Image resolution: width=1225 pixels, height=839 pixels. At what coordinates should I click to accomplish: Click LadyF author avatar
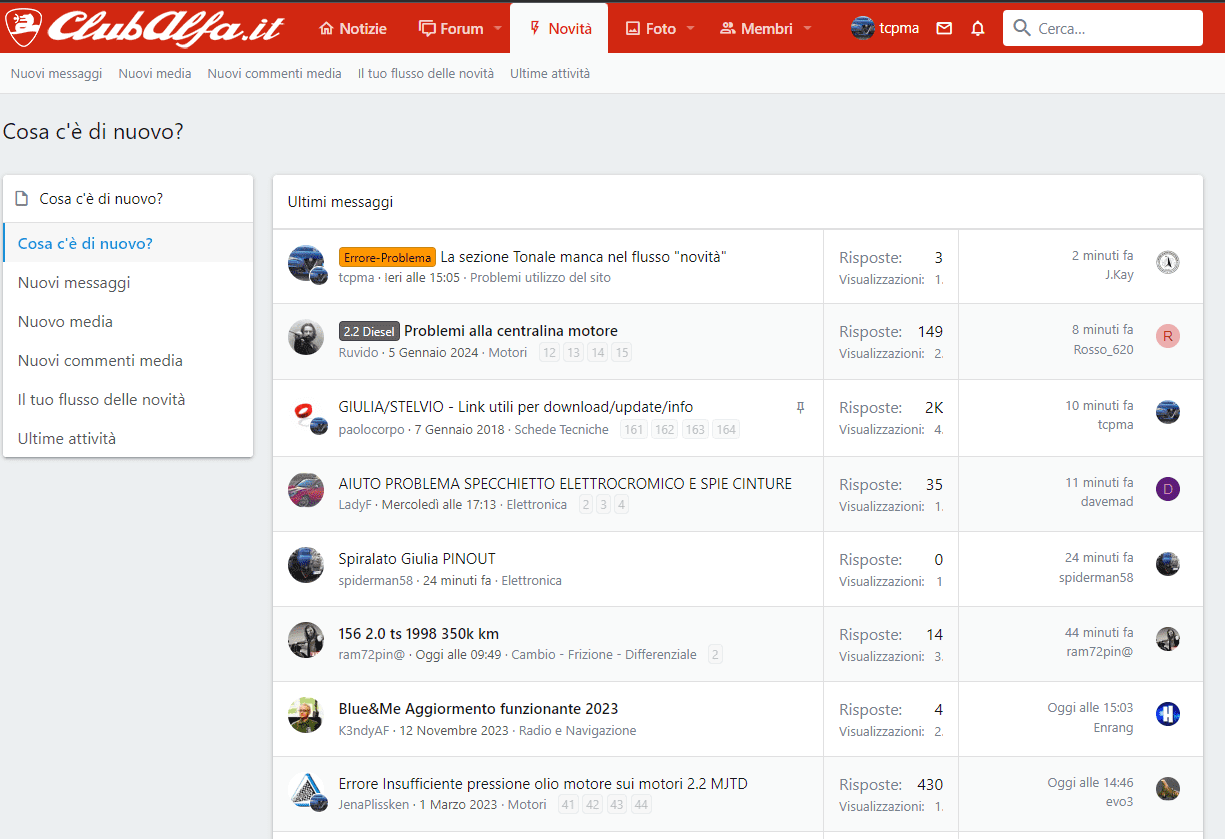point(306,490)
